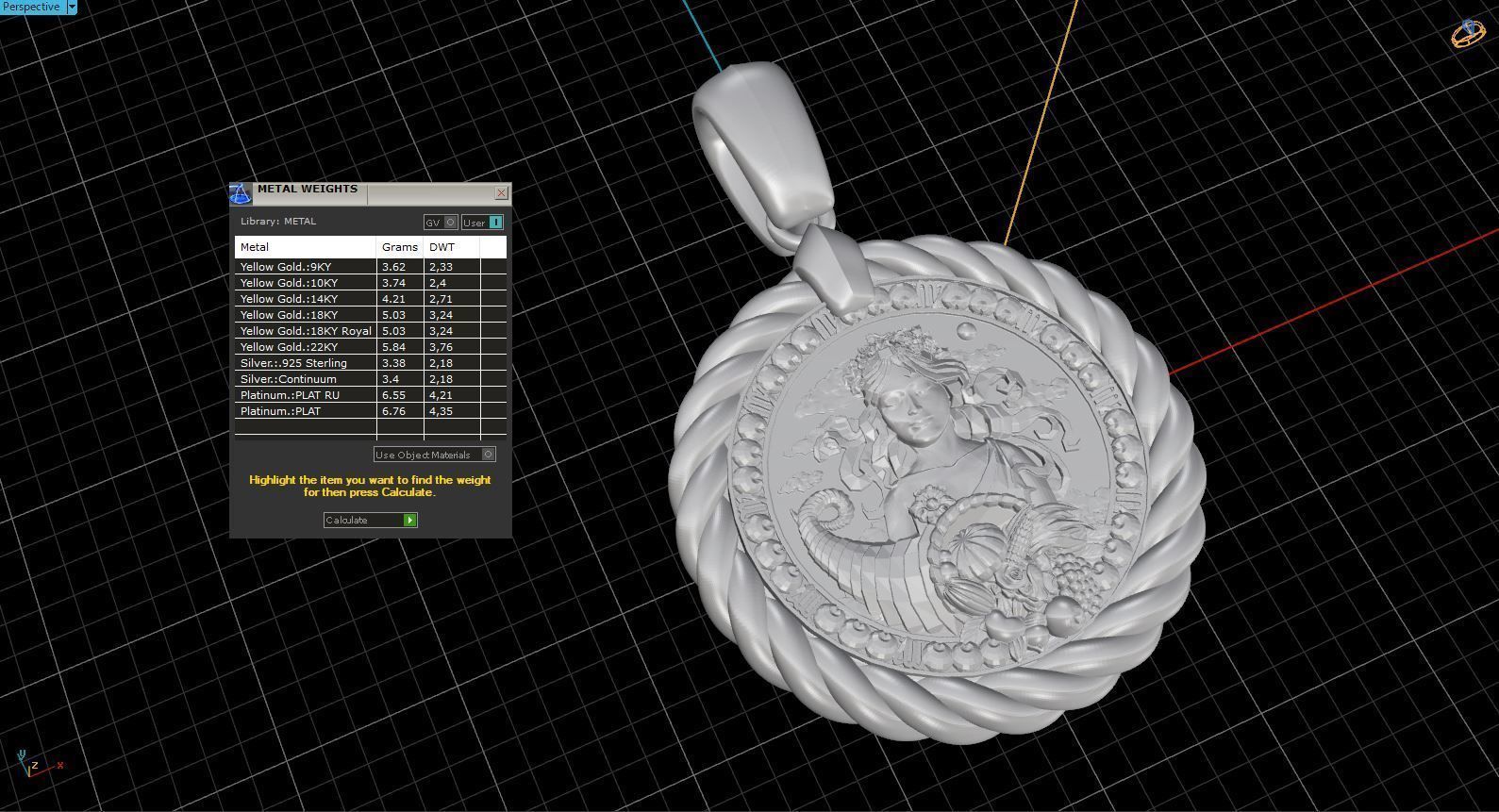Click the 3.38 grams value
The width and height of the screenshot is (1499, 812).
(393, 363)
